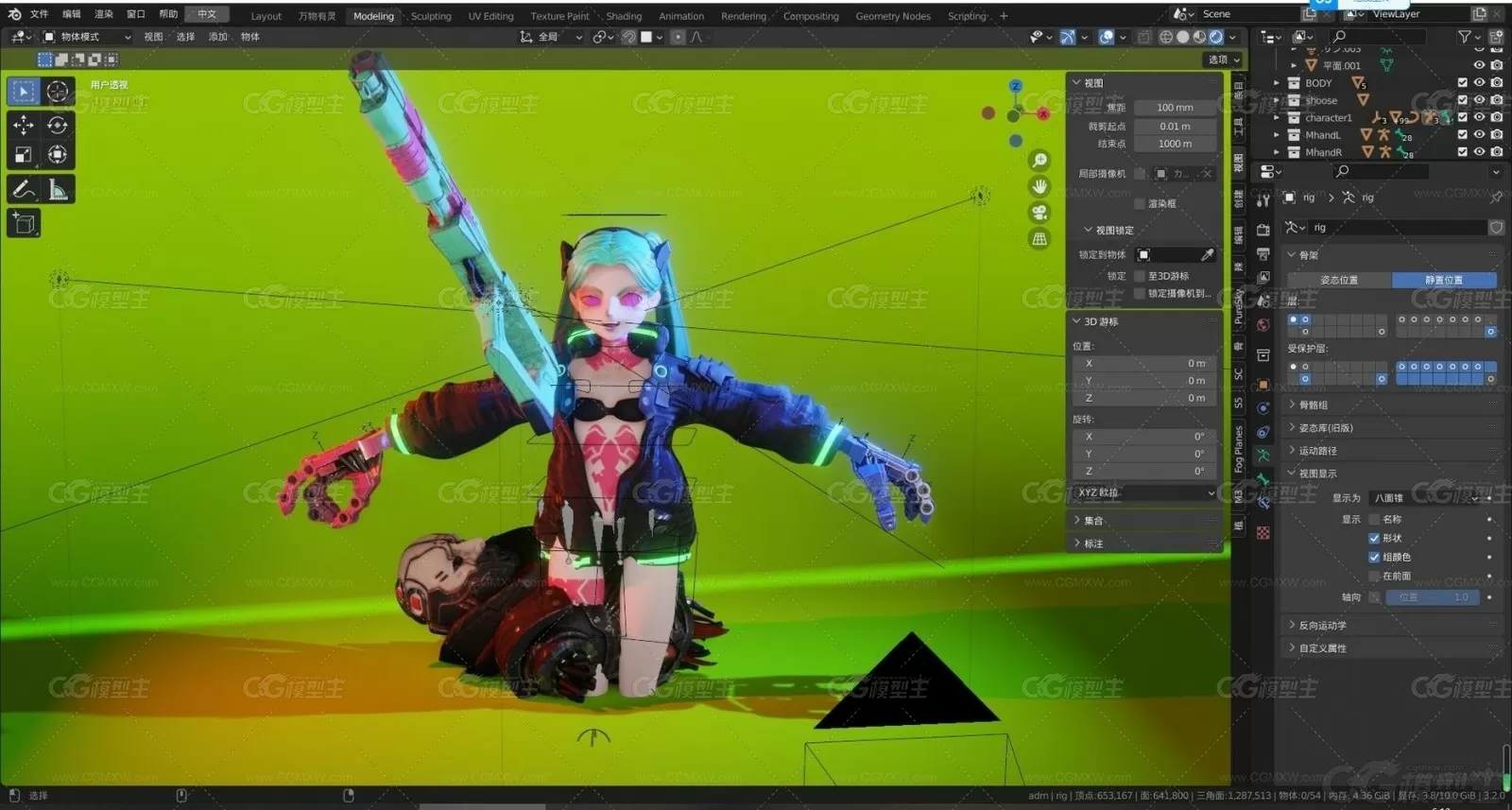Viewport: 1512px width, 810px height.
Task: Adjust the 裁剪起点 0.01 m field
Action: coord(1175,126)
